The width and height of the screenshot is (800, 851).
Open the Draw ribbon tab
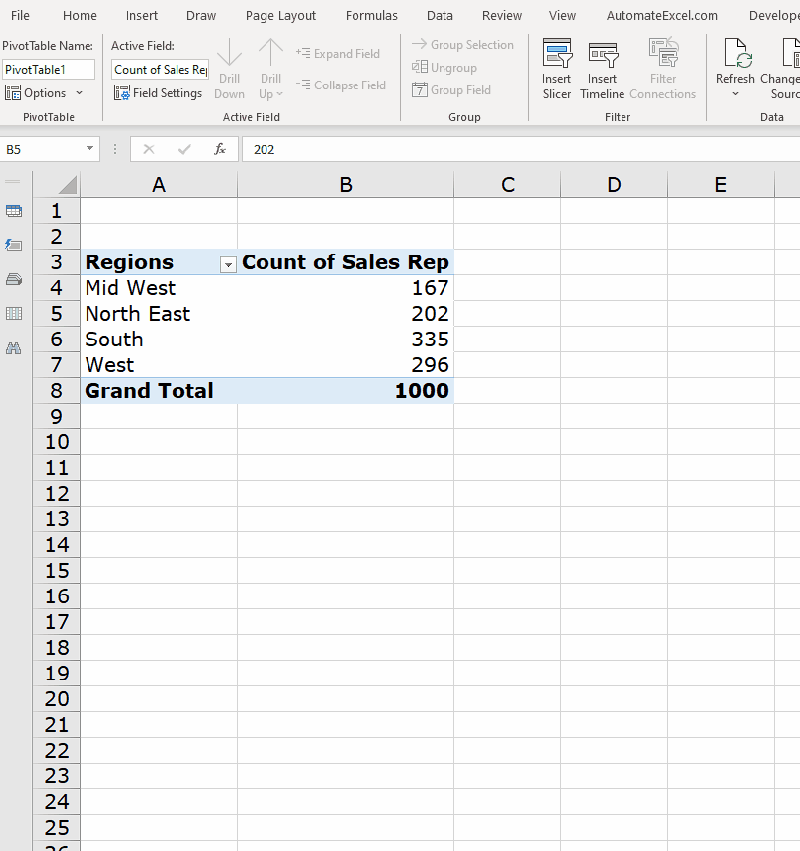coord(200,15)
